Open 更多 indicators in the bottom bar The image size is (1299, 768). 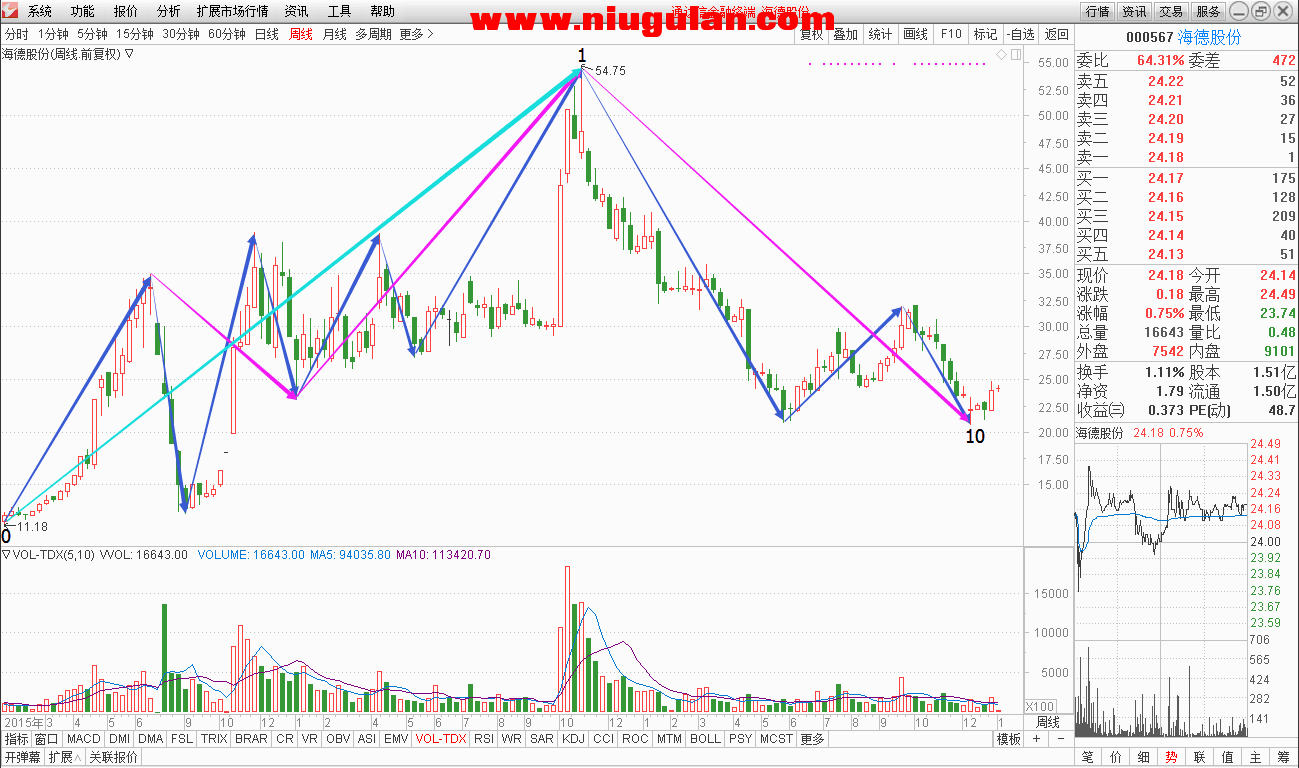pyautogui.click(x=812, y=739)
